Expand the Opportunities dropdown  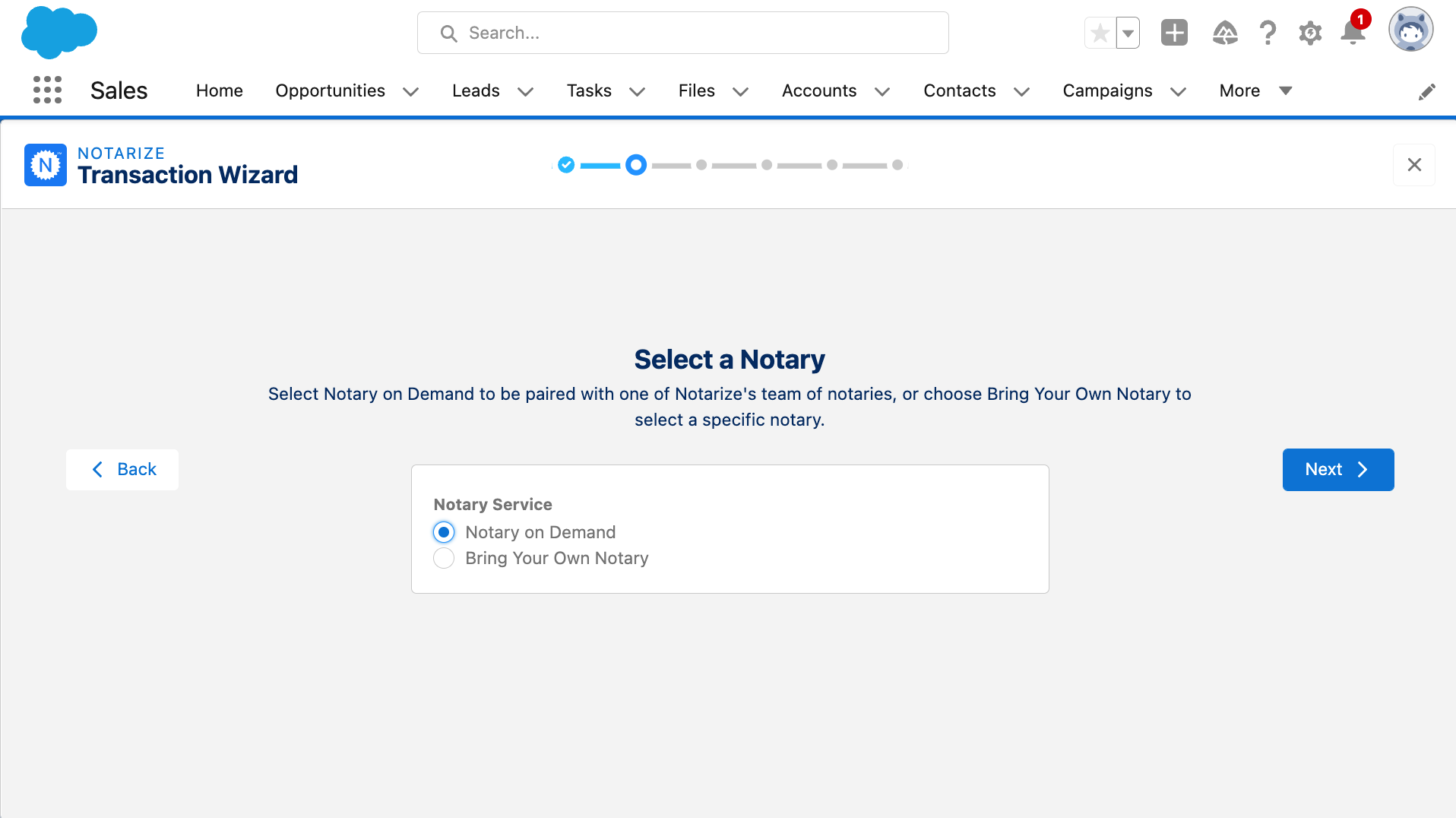(410, 91)
